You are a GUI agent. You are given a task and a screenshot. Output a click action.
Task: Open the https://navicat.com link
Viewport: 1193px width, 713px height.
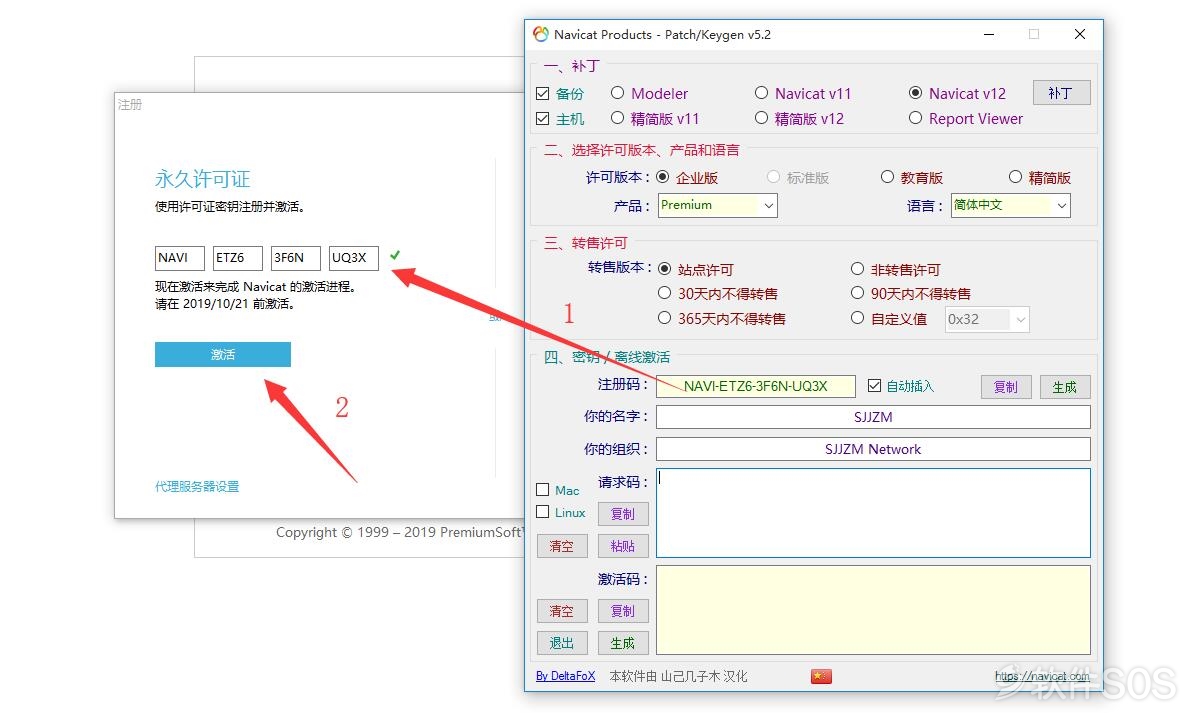pos(1042,676)
